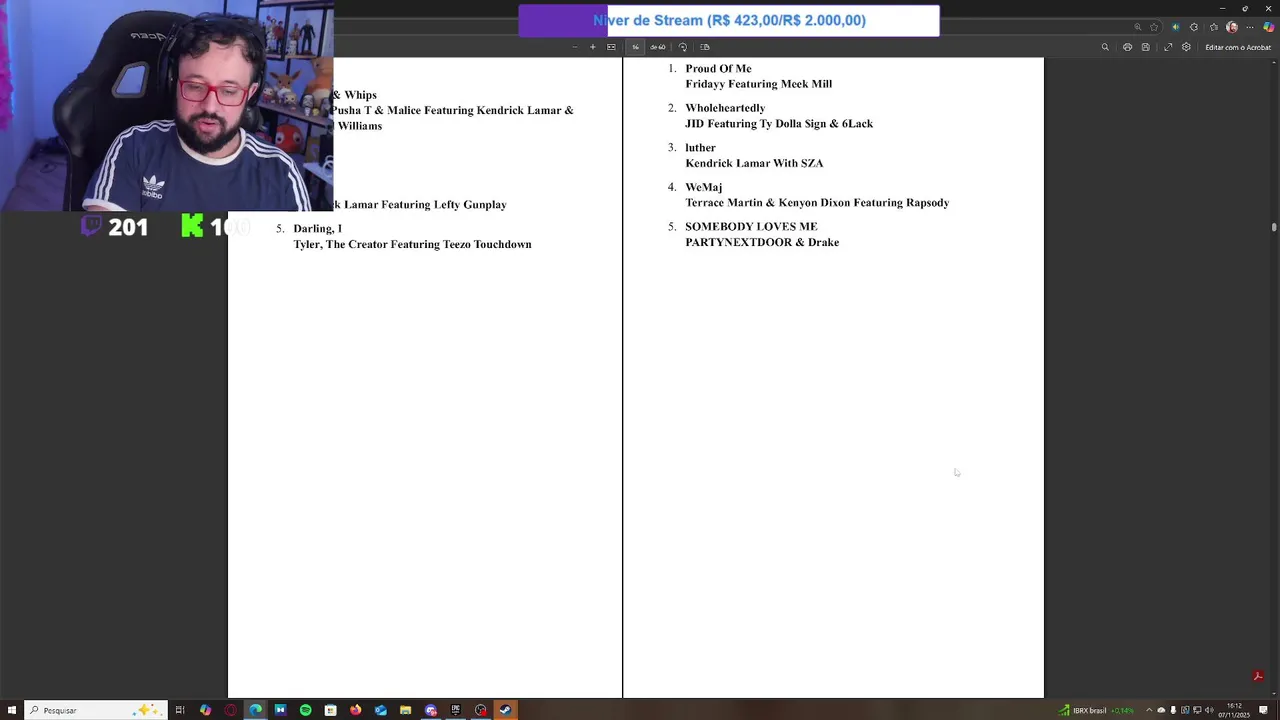Search inside the PDF document
This screenshot has width=1280, height=720.
point(1105,47)
